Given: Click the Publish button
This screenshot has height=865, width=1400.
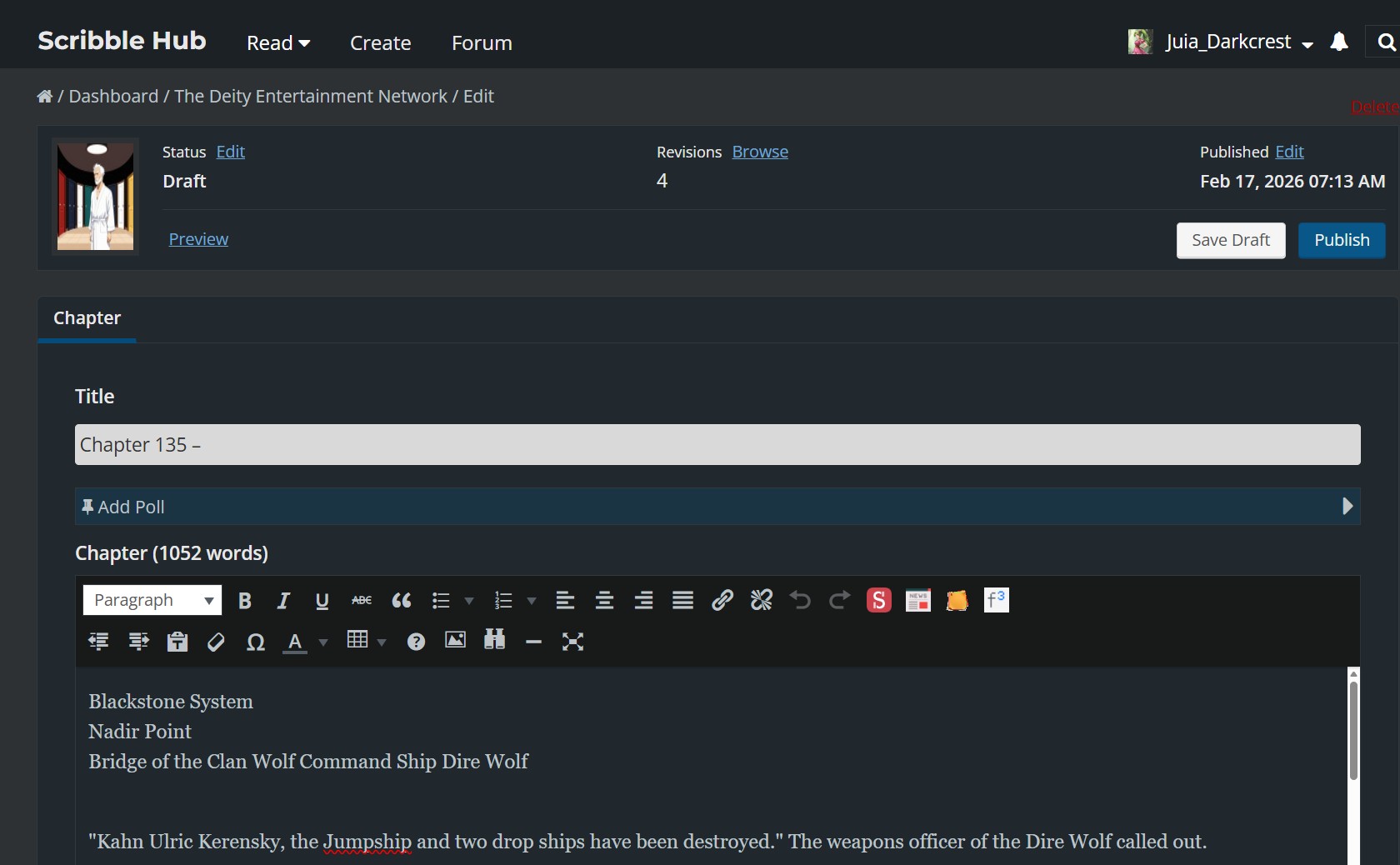Looking at the screenshot, I should [1341, 241].
